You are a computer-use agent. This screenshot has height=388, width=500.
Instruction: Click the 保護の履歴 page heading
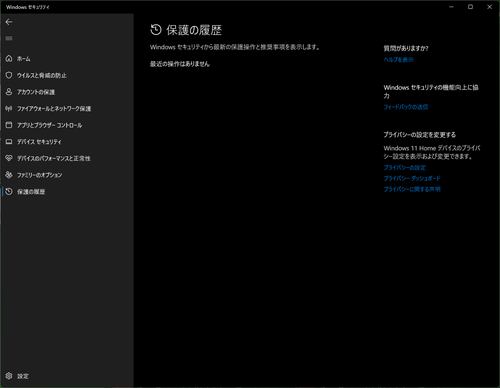(x=194, y=30)
